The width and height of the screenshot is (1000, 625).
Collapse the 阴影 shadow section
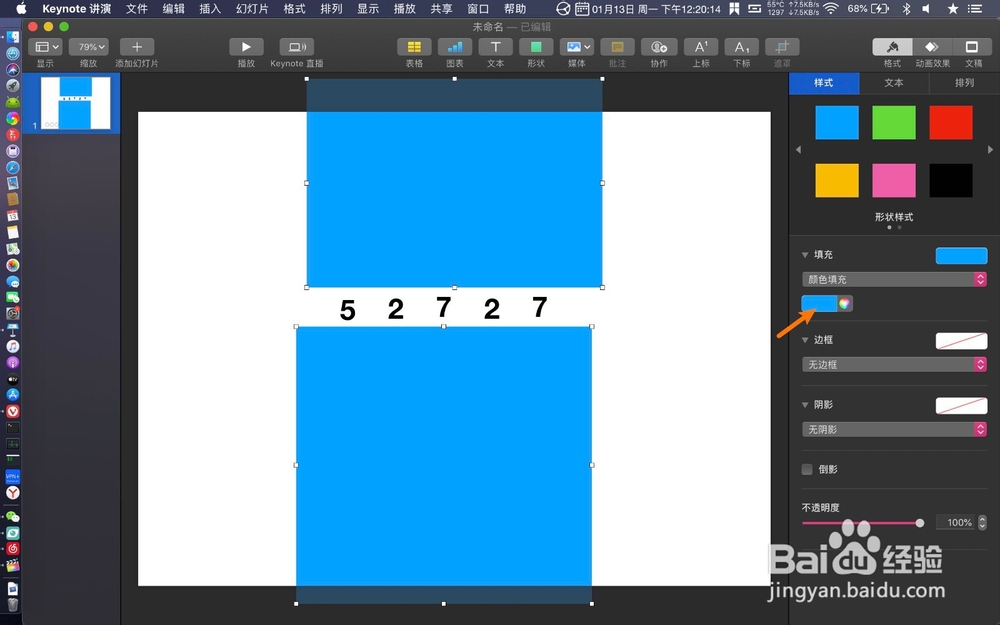(805, 405)
